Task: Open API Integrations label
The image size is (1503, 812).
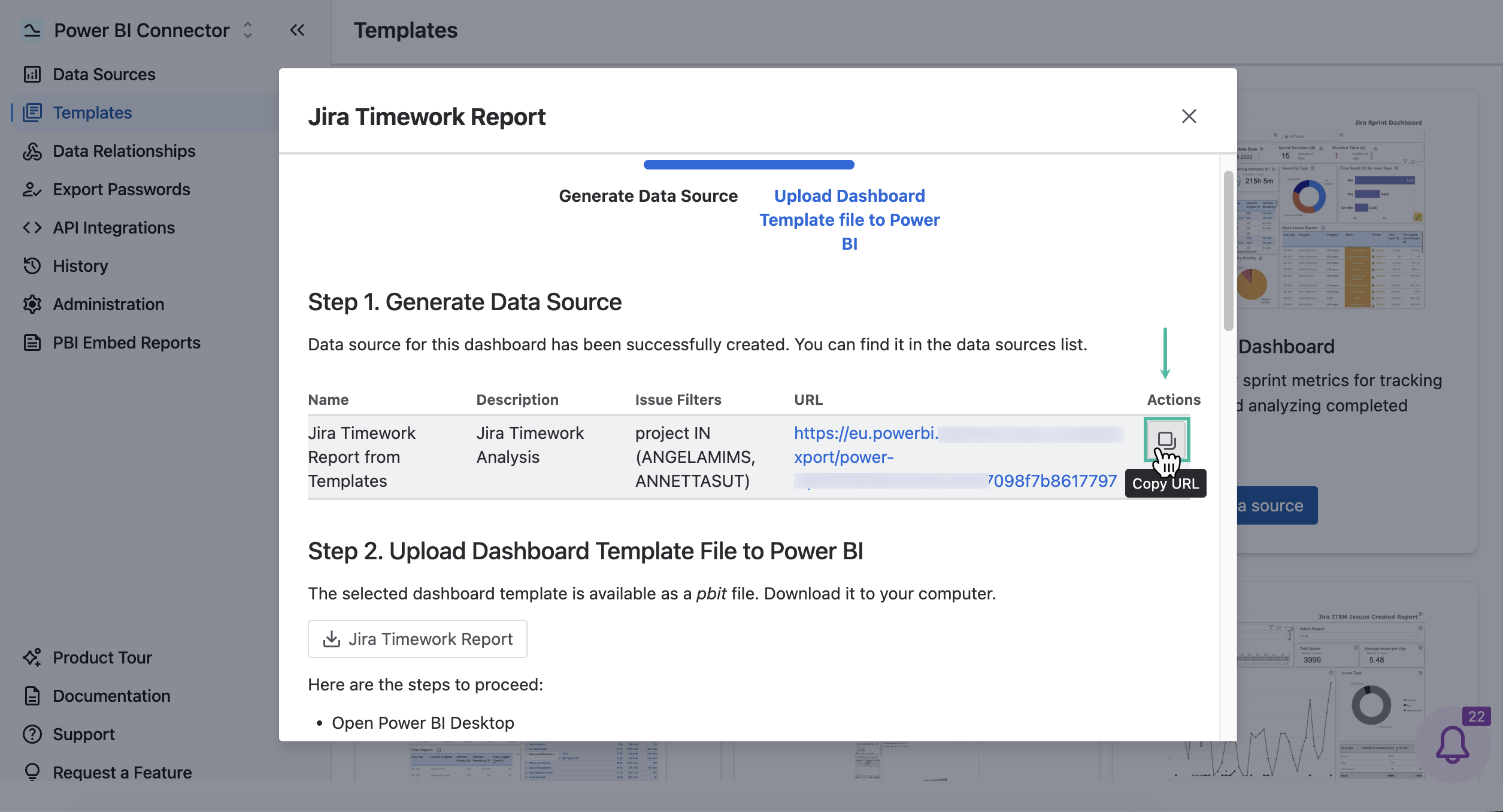Action: (x=114, y=228)
